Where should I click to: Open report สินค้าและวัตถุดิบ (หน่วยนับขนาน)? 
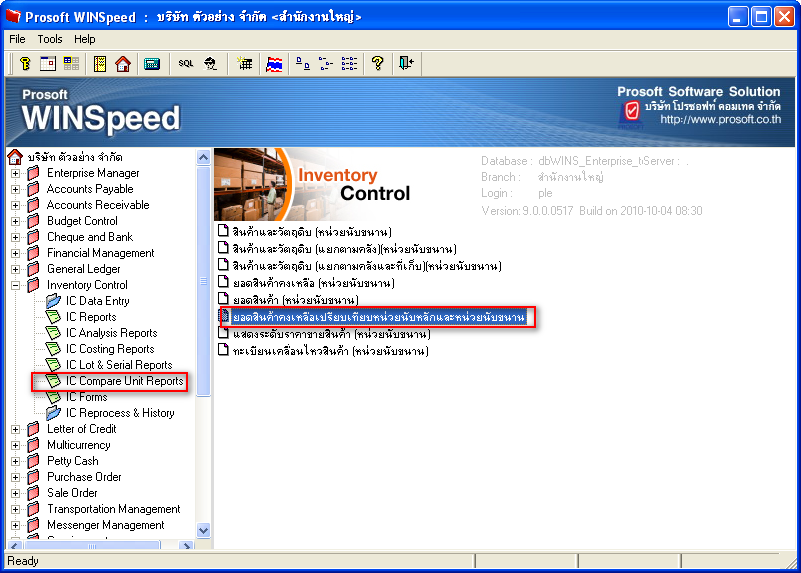pos(312,232)
